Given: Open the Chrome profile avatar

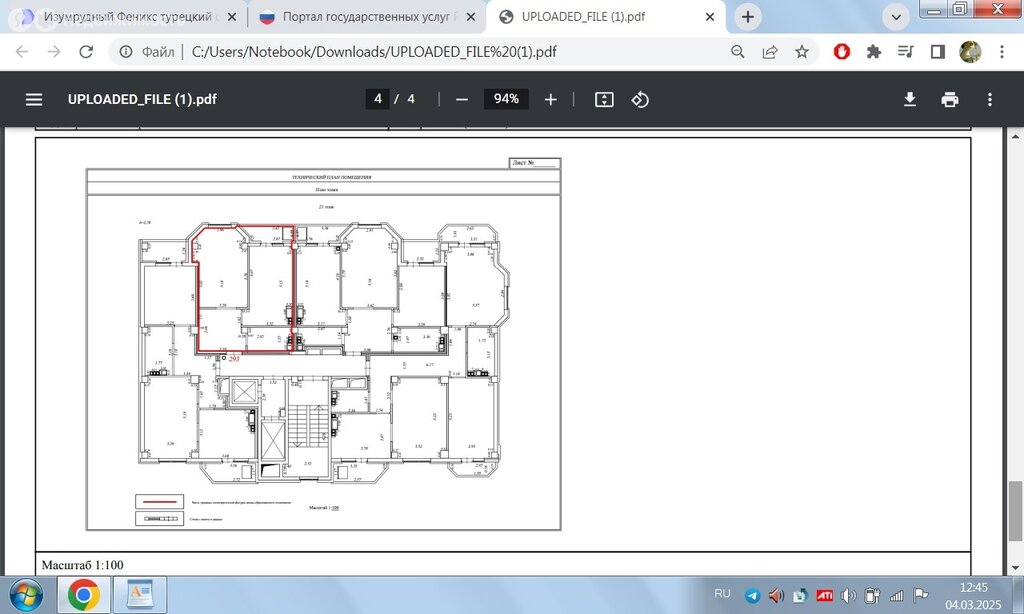Looking at the screenshot, I should click(970, 52).
